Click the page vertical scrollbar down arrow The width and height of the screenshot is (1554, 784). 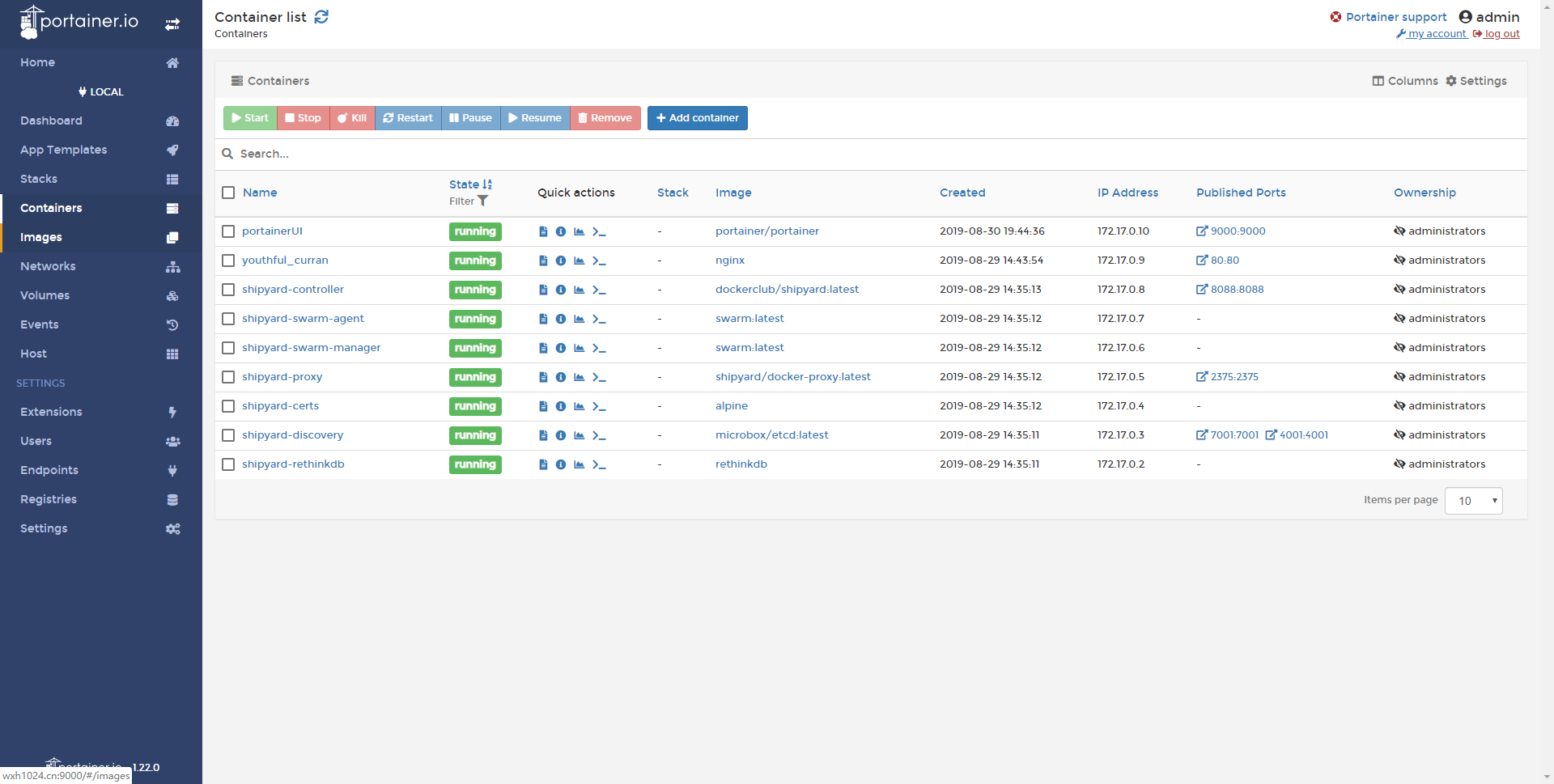pyautogui.click(x=1547, y=777)
